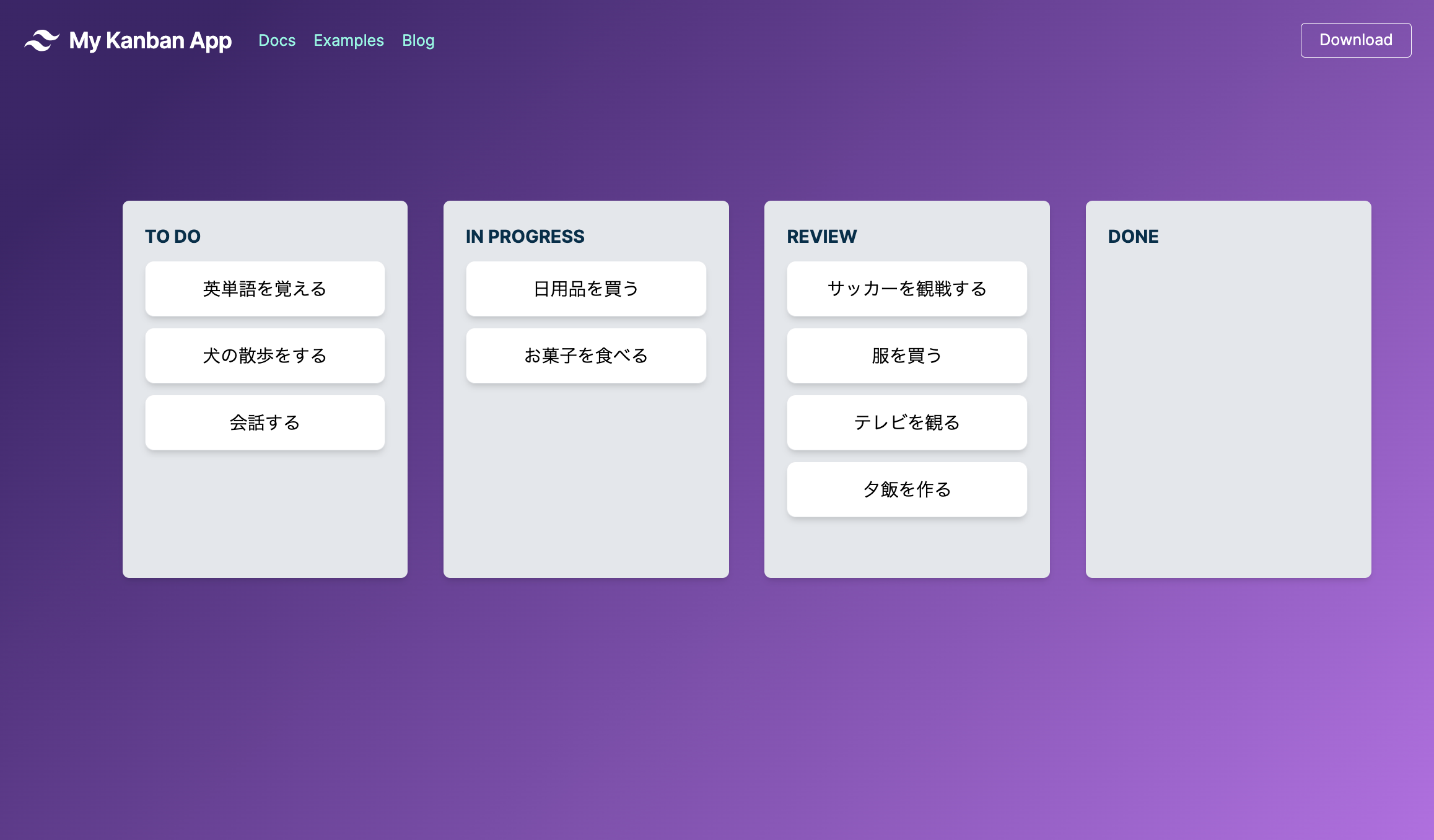This screenshot has height=840, width=1434.
Task: Click the TO DO column heading
Action: 173,236
